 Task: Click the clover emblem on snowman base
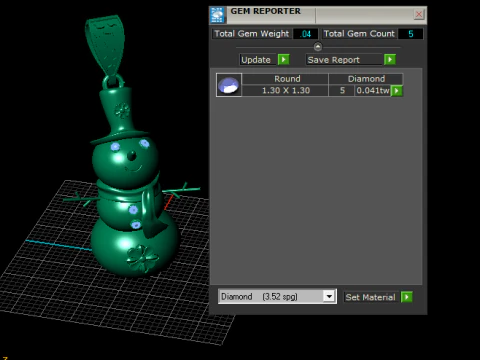[x=142, y=258]
